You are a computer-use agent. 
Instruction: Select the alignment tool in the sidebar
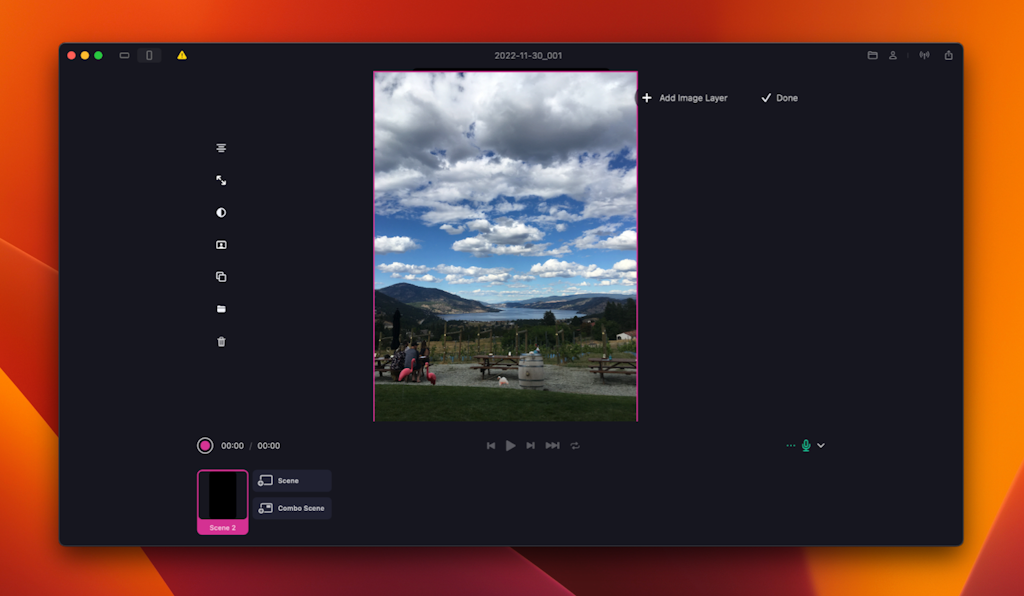(220, 147)
